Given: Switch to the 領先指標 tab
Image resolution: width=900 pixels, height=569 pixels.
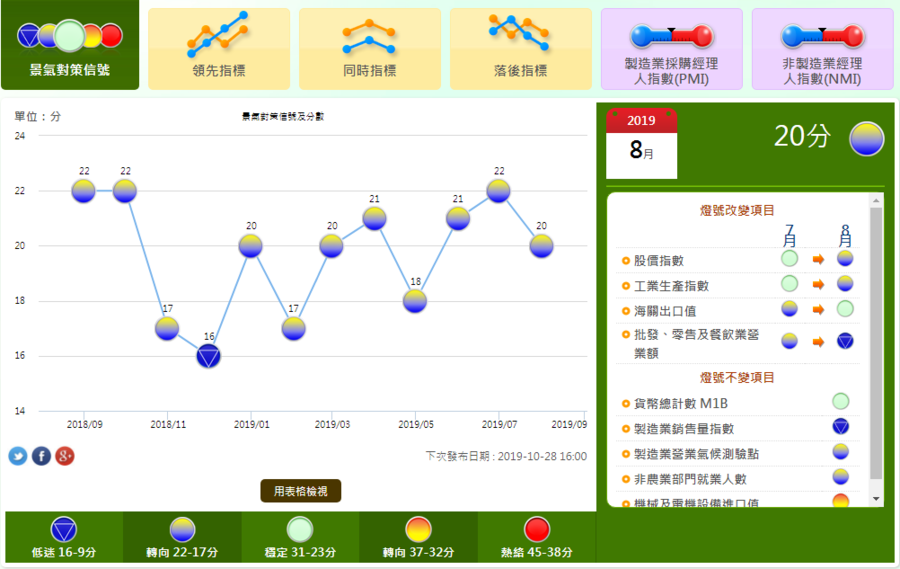Looking at the screenshot, I should [x=219, y=48].
